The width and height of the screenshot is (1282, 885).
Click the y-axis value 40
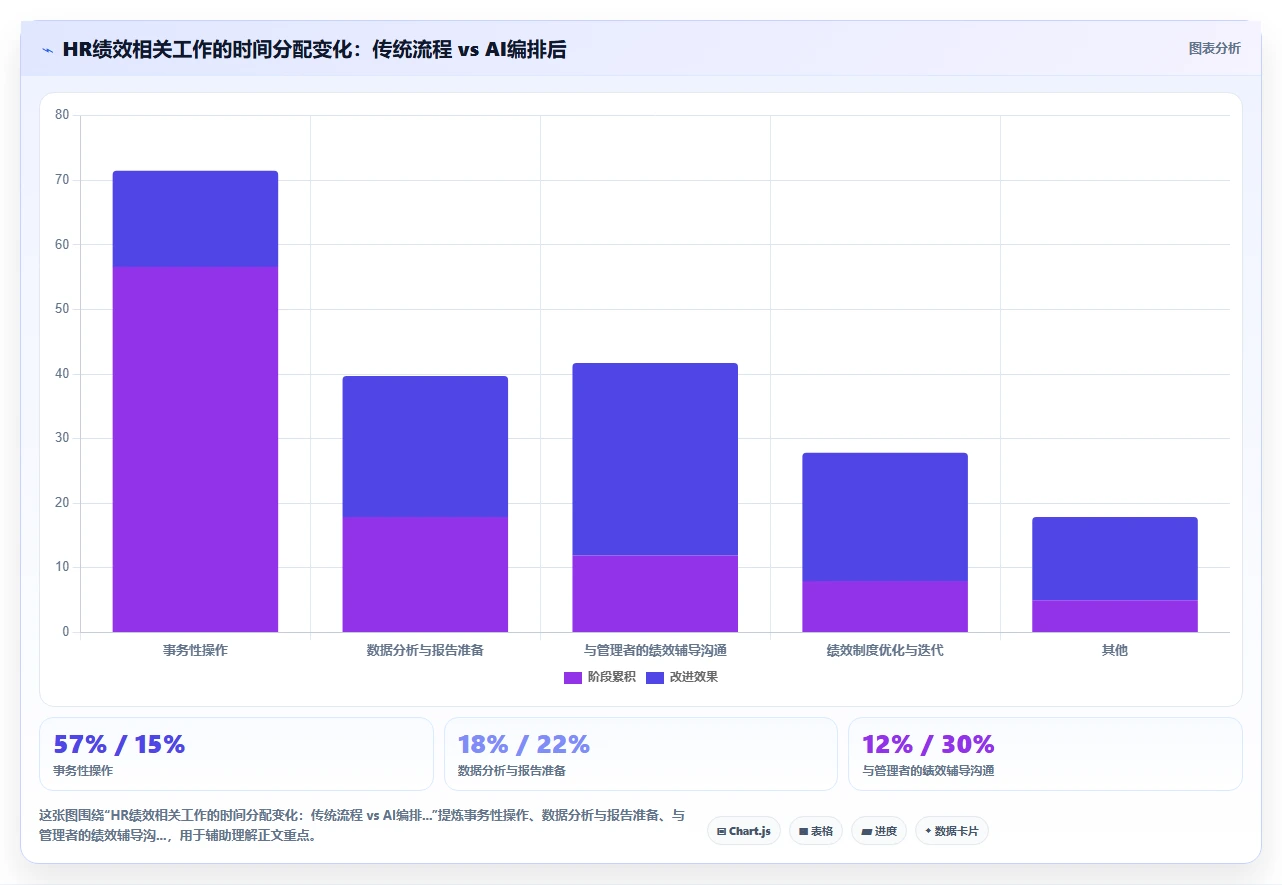62,374
